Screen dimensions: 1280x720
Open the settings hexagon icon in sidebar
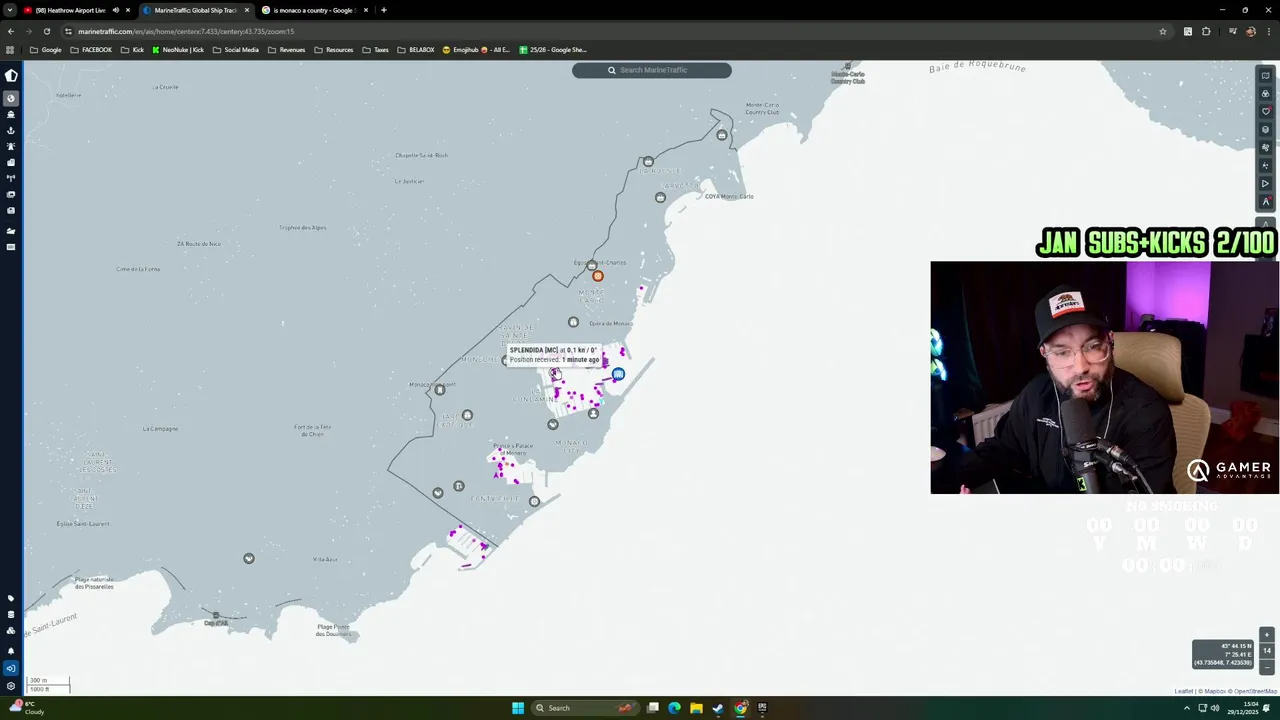click(11, 686)
